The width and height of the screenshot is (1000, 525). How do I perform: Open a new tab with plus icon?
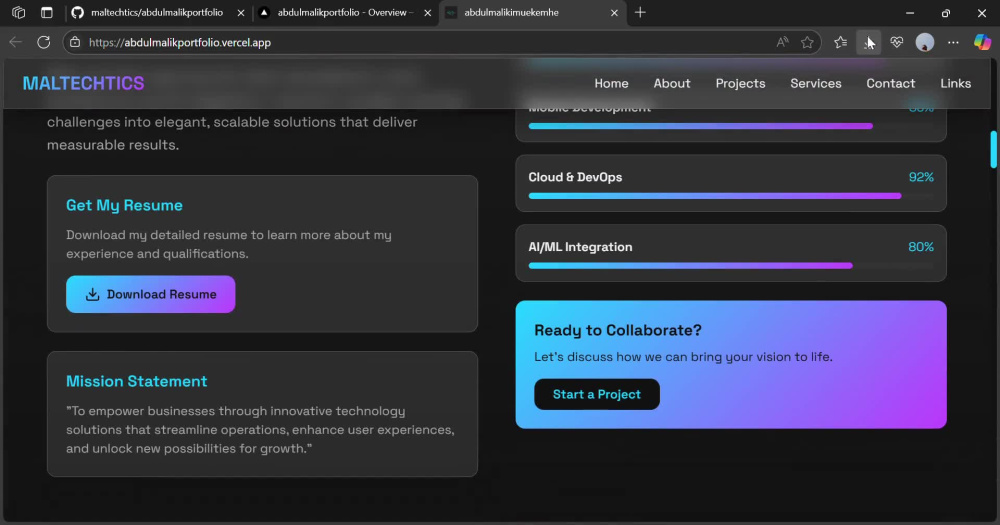click(x=640, y=13)
